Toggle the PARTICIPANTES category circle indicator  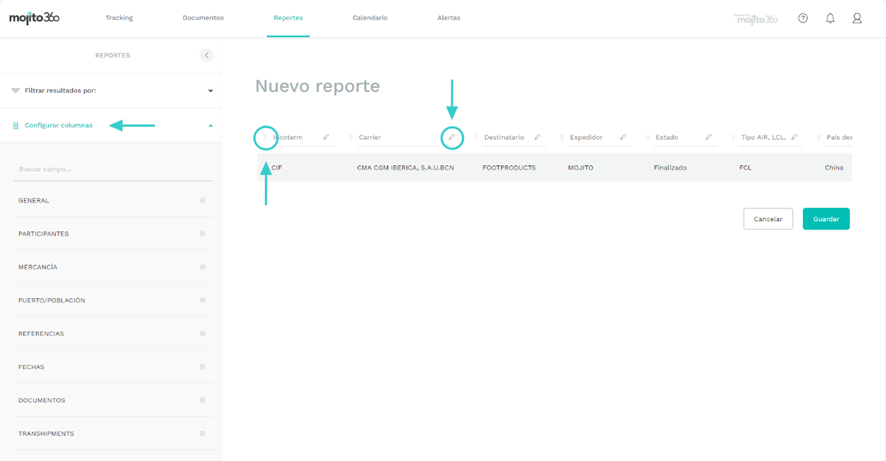tap(202, 234)
